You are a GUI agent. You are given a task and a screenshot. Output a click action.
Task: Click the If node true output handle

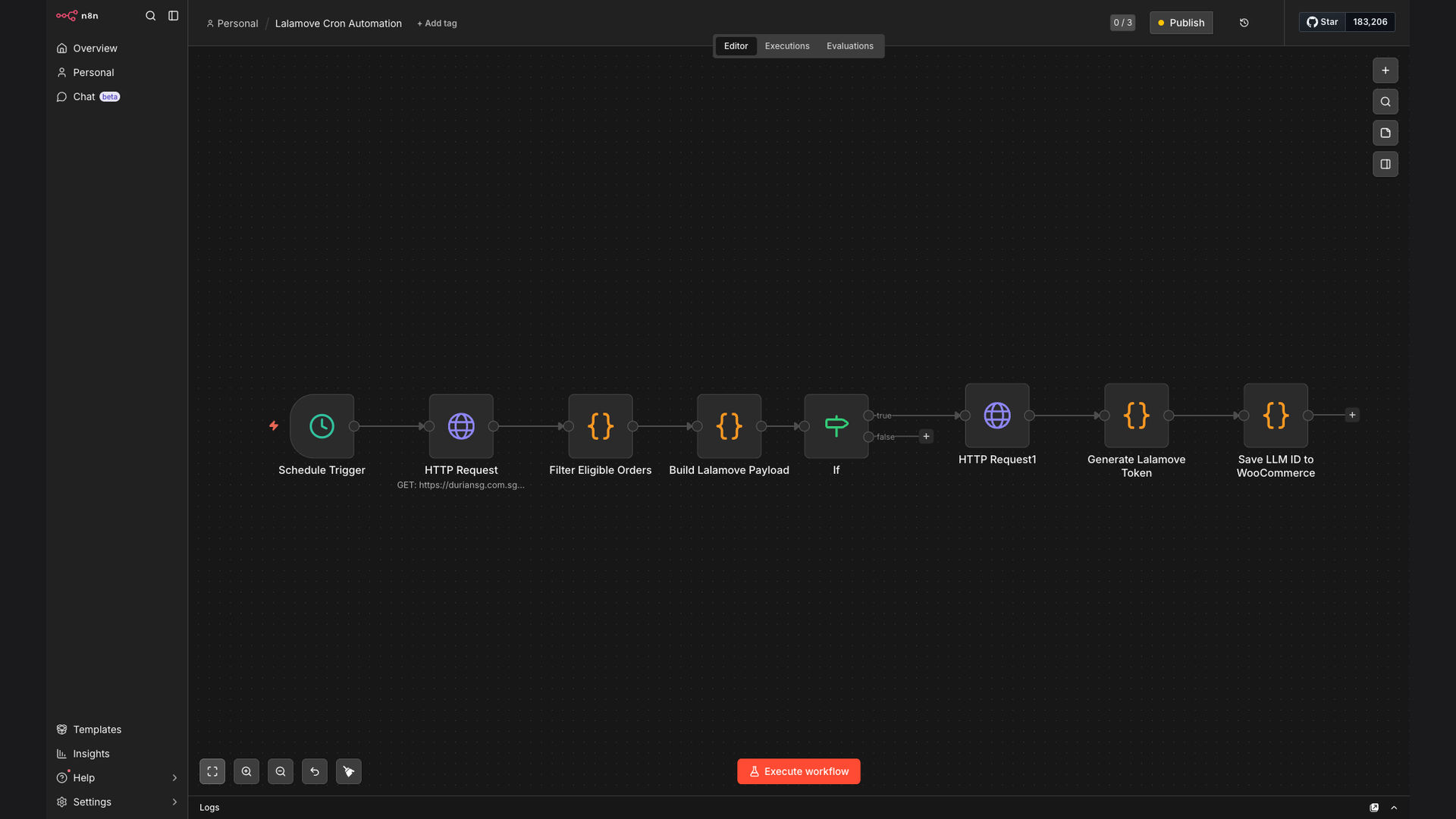pyautogui.click(x=868, y=416)
